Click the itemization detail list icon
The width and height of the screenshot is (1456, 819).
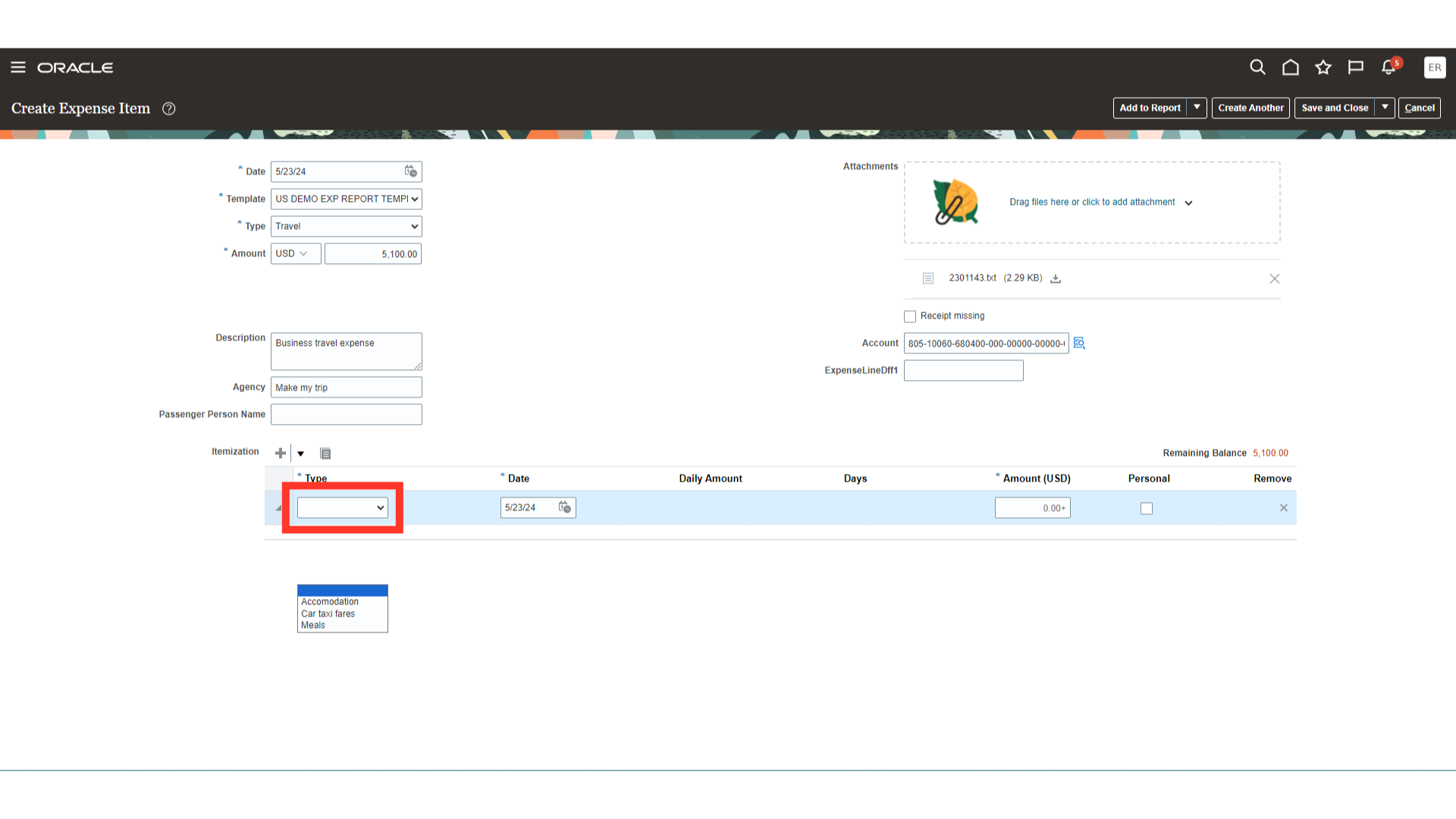click(325, 453)
